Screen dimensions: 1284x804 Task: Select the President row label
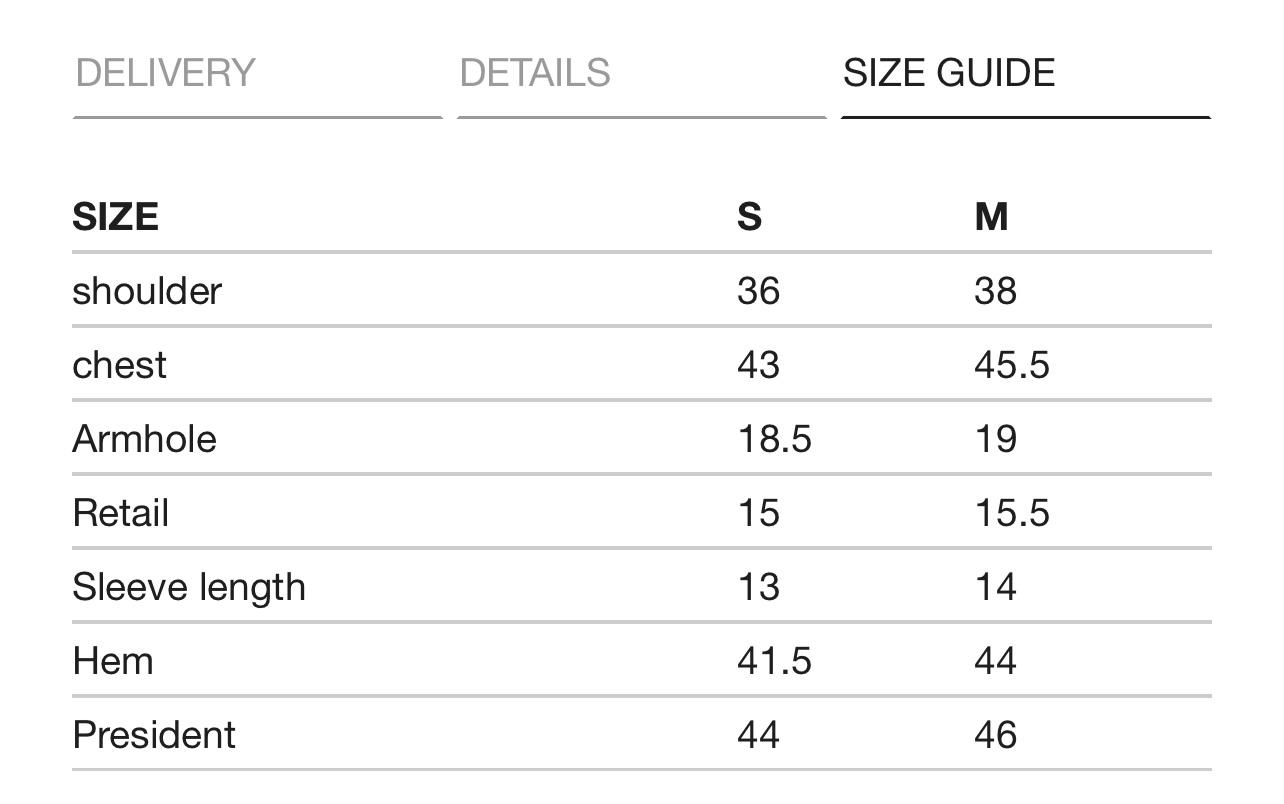tap(154, 735)
